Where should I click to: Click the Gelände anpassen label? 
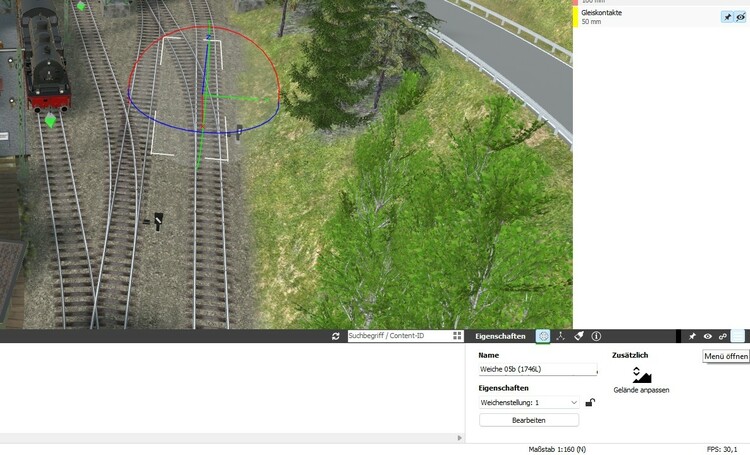pos(641,390)
